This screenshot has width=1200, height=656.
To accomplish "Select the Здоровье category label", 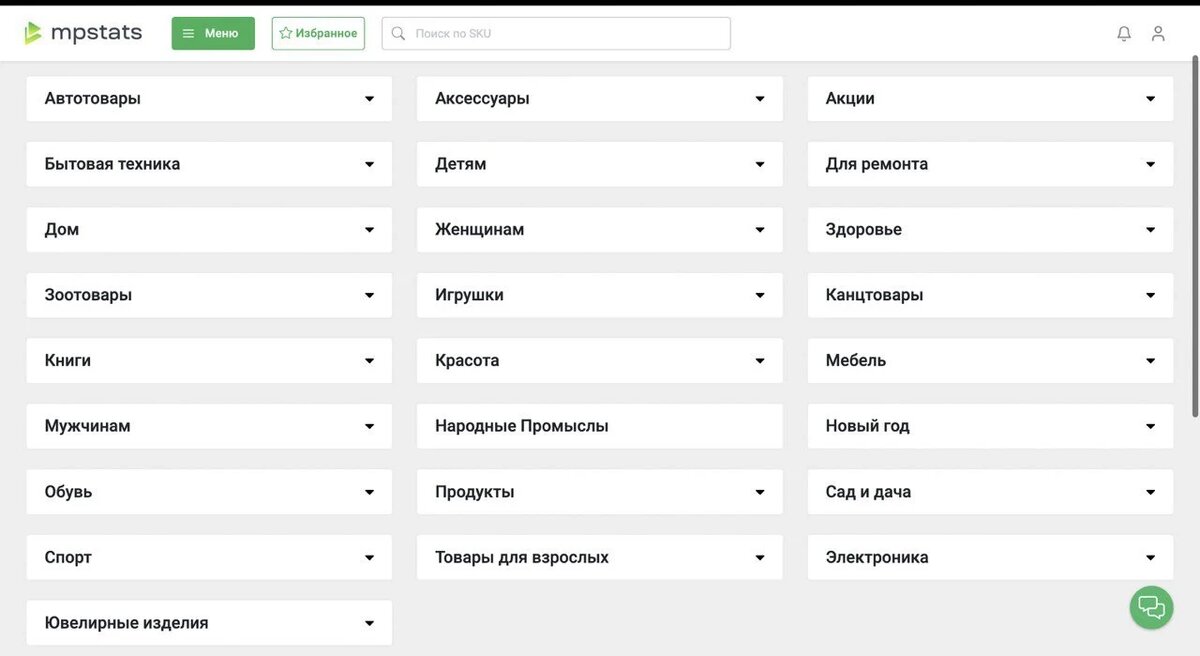I will (x=864, y=230).
